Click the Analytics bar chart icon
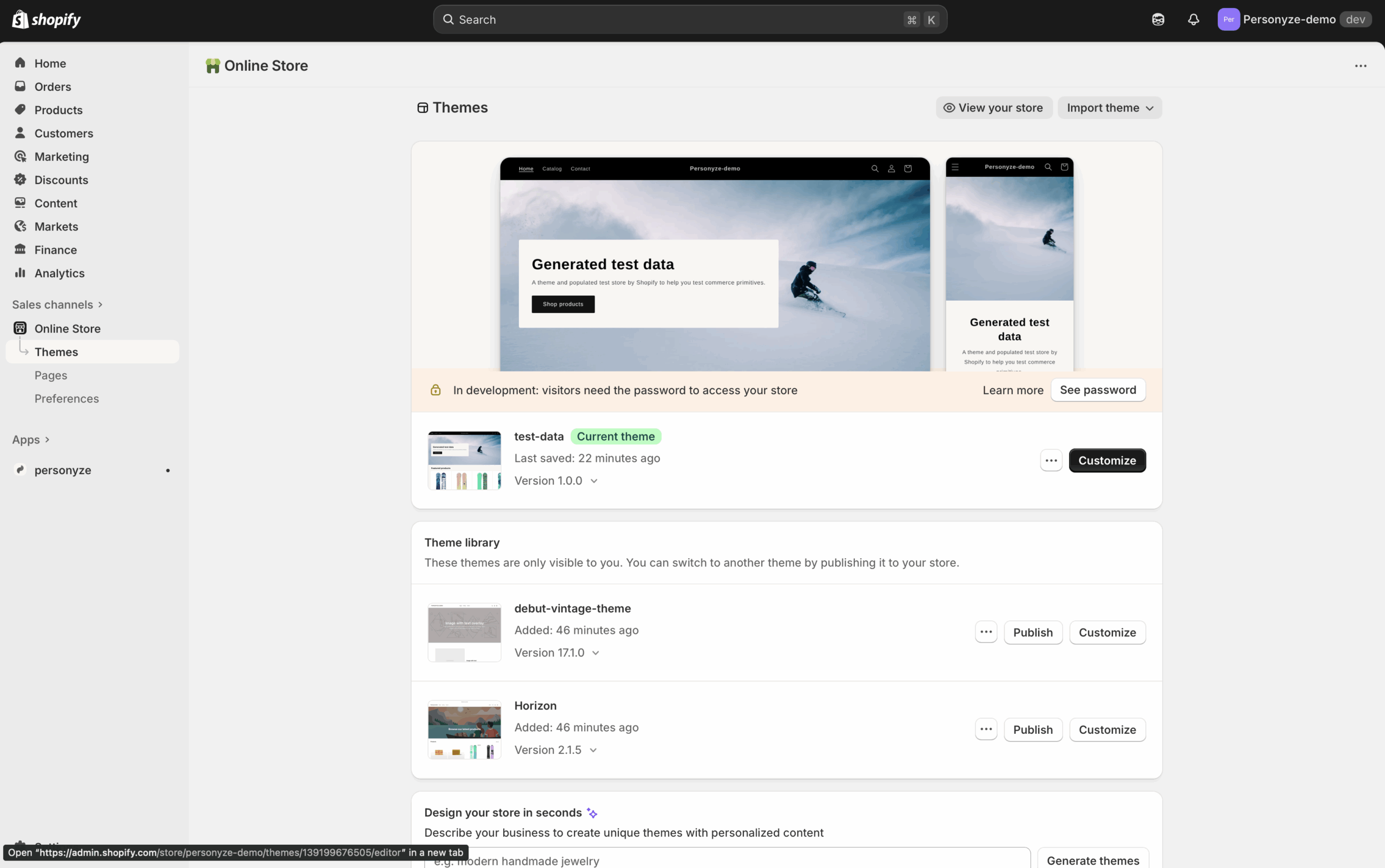This screenshot has width=1385, height=868. click(20, 273)
